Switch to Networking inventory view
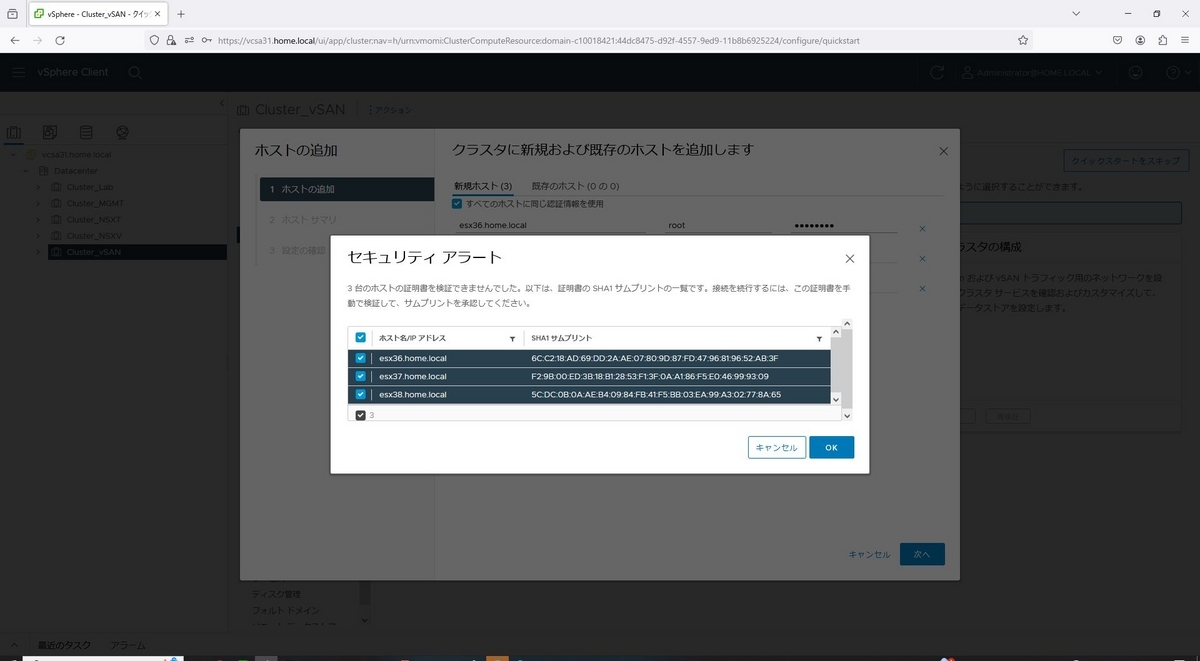Viewport: 1200px width, 661px height. pyautogui.click(x=122, y=132)
